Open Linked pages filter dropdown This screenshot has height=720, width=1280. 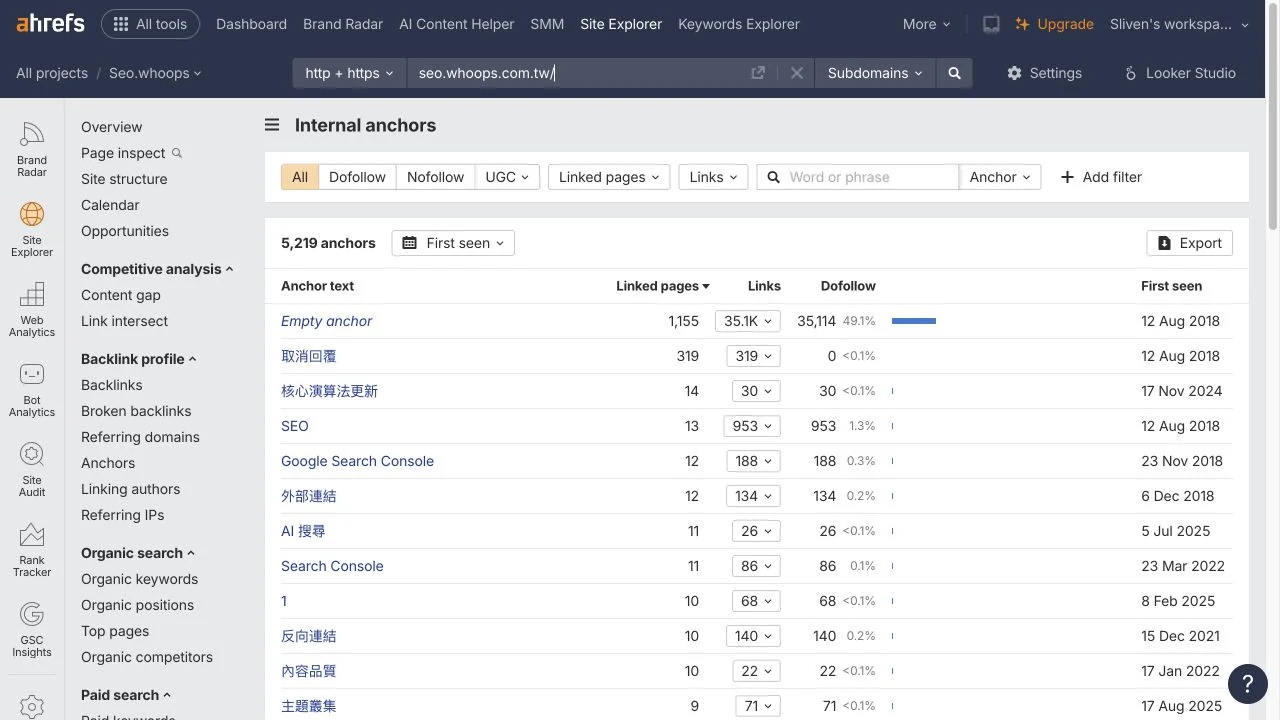pos(609,177)
